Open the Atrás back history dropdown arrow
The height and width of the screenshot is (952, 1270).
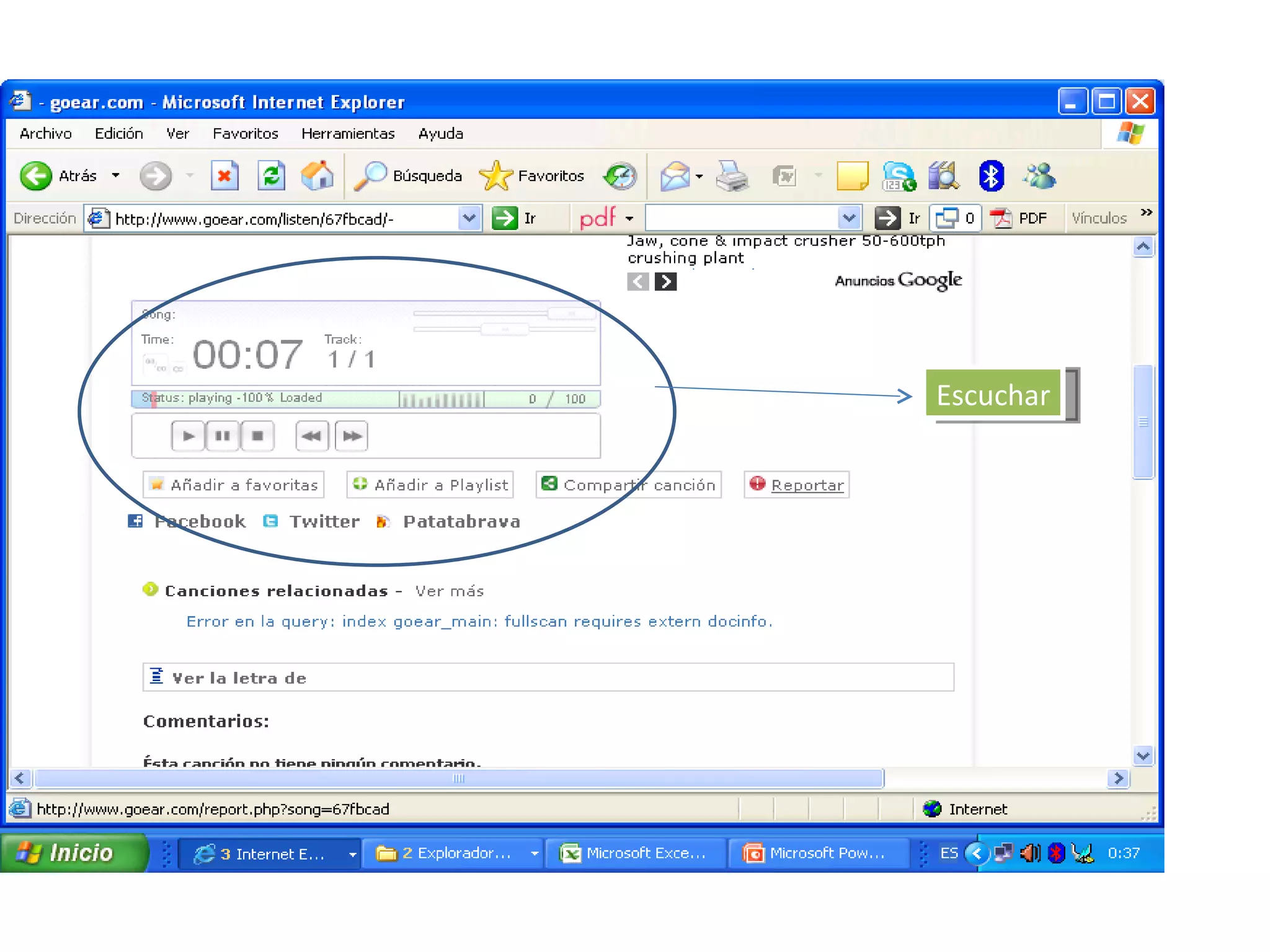(116, 176)
